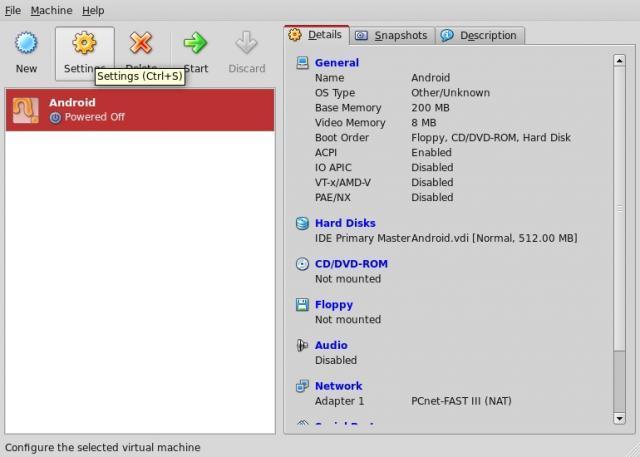640x457 pixels.
Task: Open the Machine menu
Action: pos(51,11)
